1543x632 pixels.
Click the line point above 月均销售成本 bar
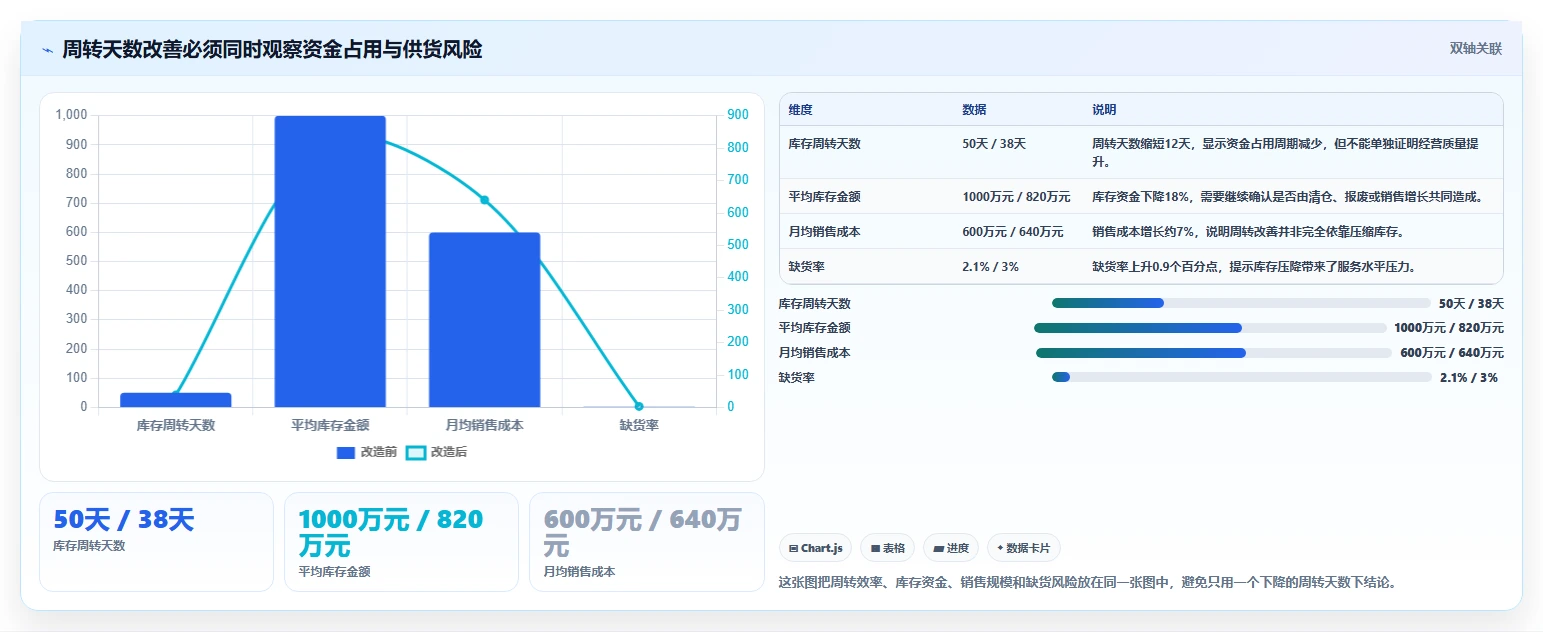click(x=484, y=200)
